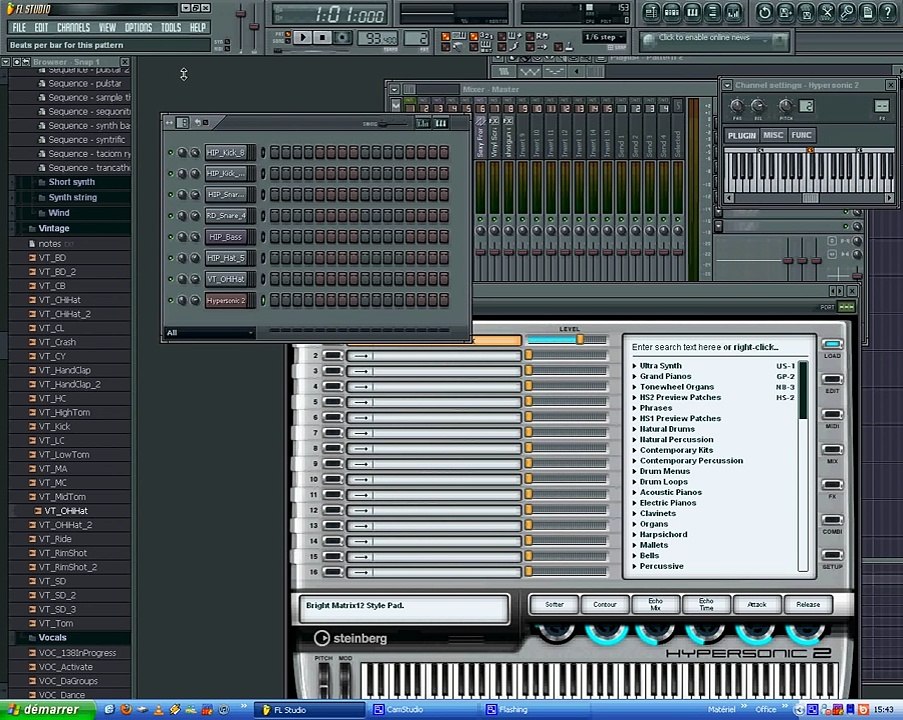Expand the Ultra Synth patch category

(x=635, y=366)
